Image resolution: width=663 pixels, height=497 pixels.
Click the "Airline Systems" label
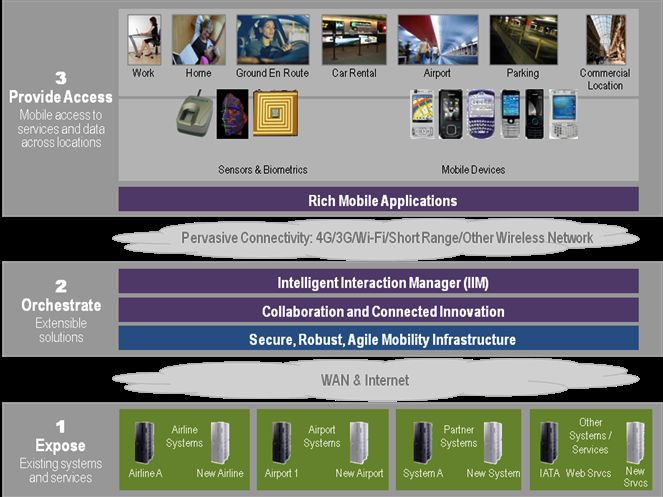click(184, 436)
